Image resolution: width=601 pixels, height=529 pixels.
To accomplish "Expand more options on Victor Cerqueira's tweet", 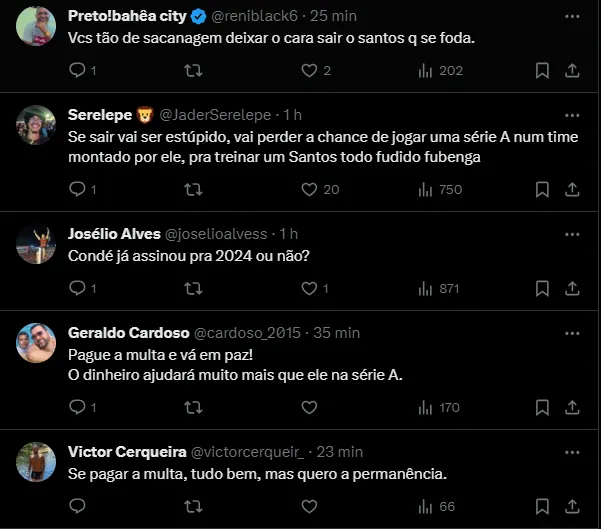I will pos(571,451).
